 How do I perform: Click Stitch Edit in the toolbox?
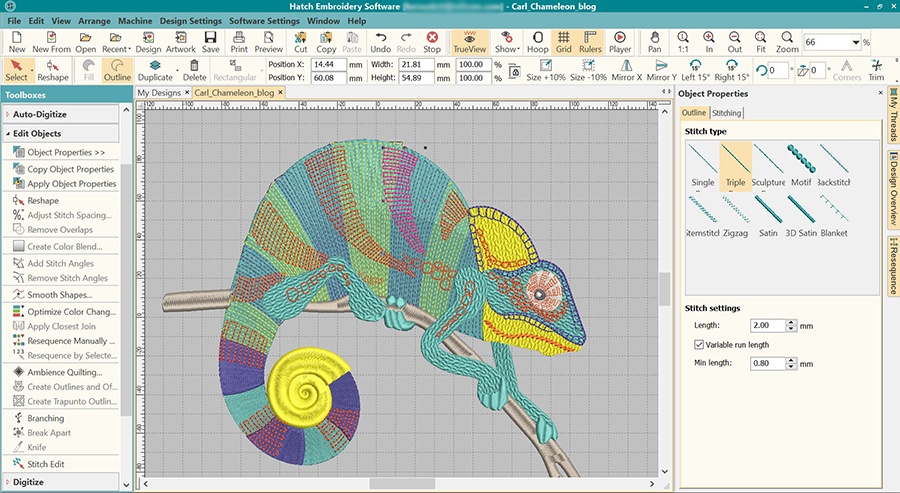coord(46,464)
